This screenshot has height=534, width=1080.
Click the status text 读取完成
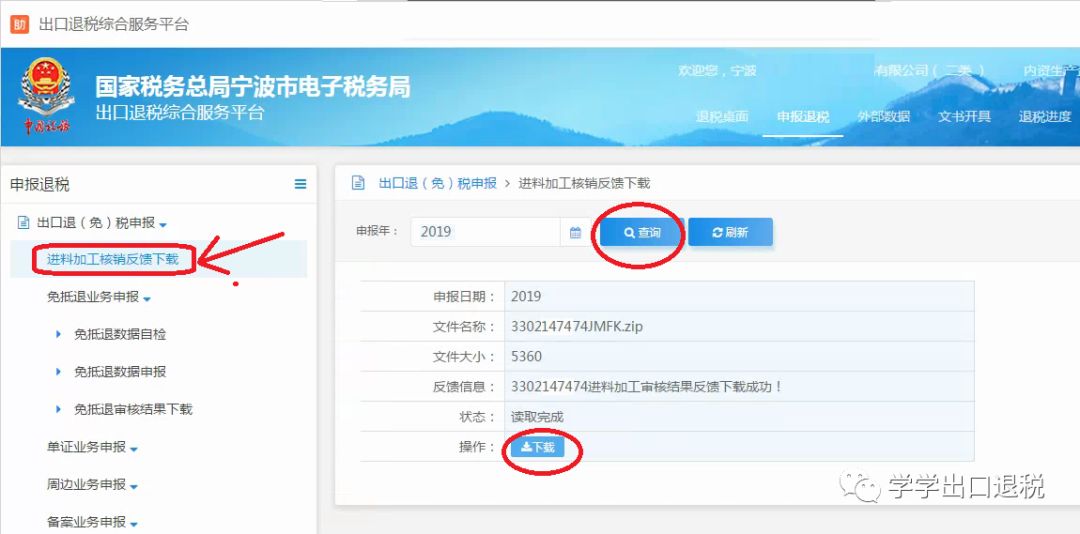[x=537, y=417]
